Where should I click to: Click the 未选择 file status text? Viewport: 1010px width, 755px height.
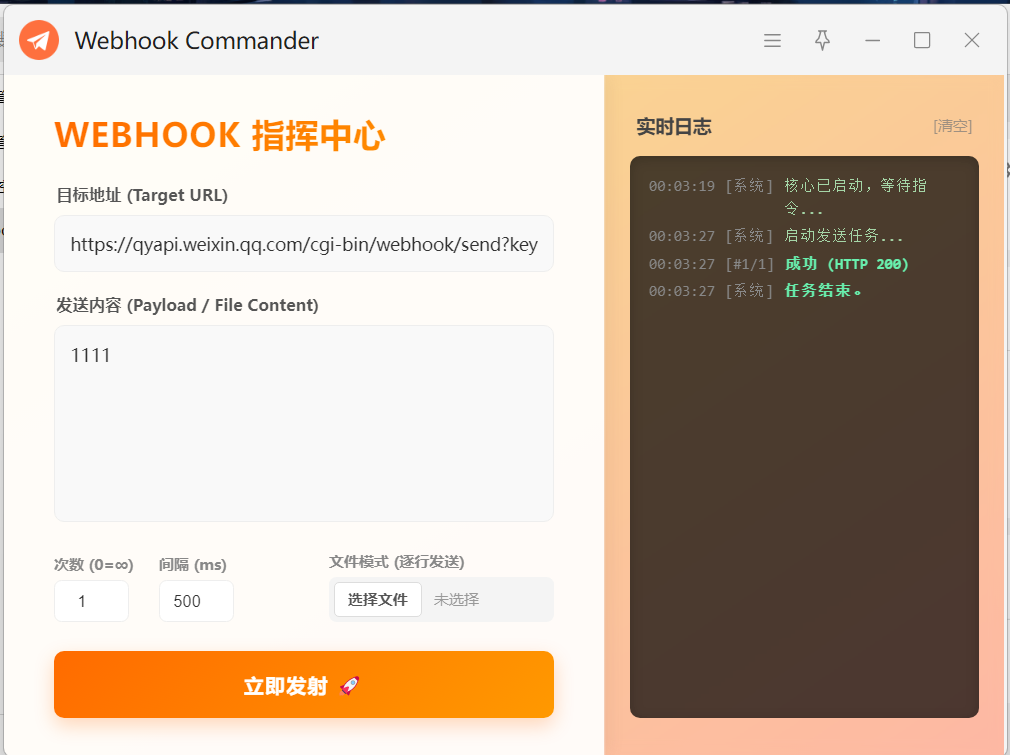coord(456,600)
